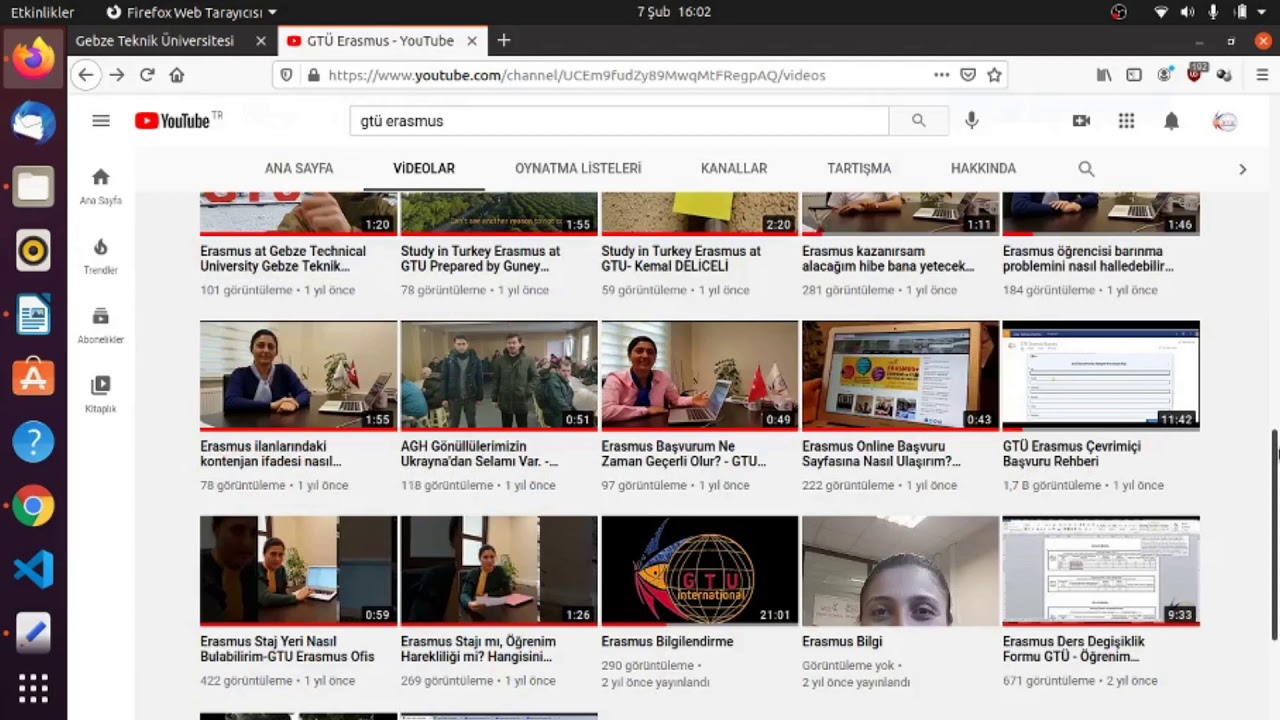
Task: Play the 0:49 Erasmus Başvurum thumbnail
Action: pyautogui.click(x=700, y=376)
